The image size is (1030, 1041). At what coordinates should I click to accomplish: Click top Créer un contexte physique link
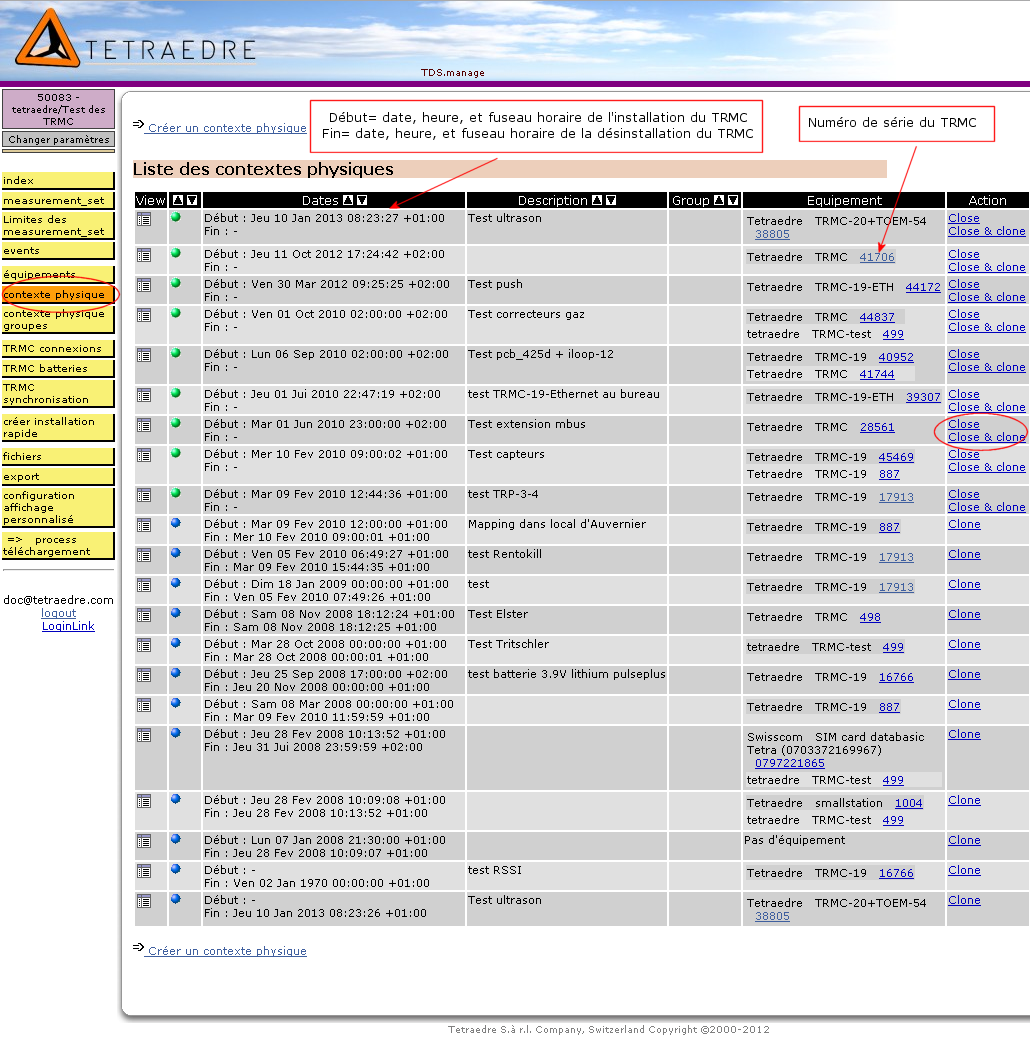click(x=226, y=128)
